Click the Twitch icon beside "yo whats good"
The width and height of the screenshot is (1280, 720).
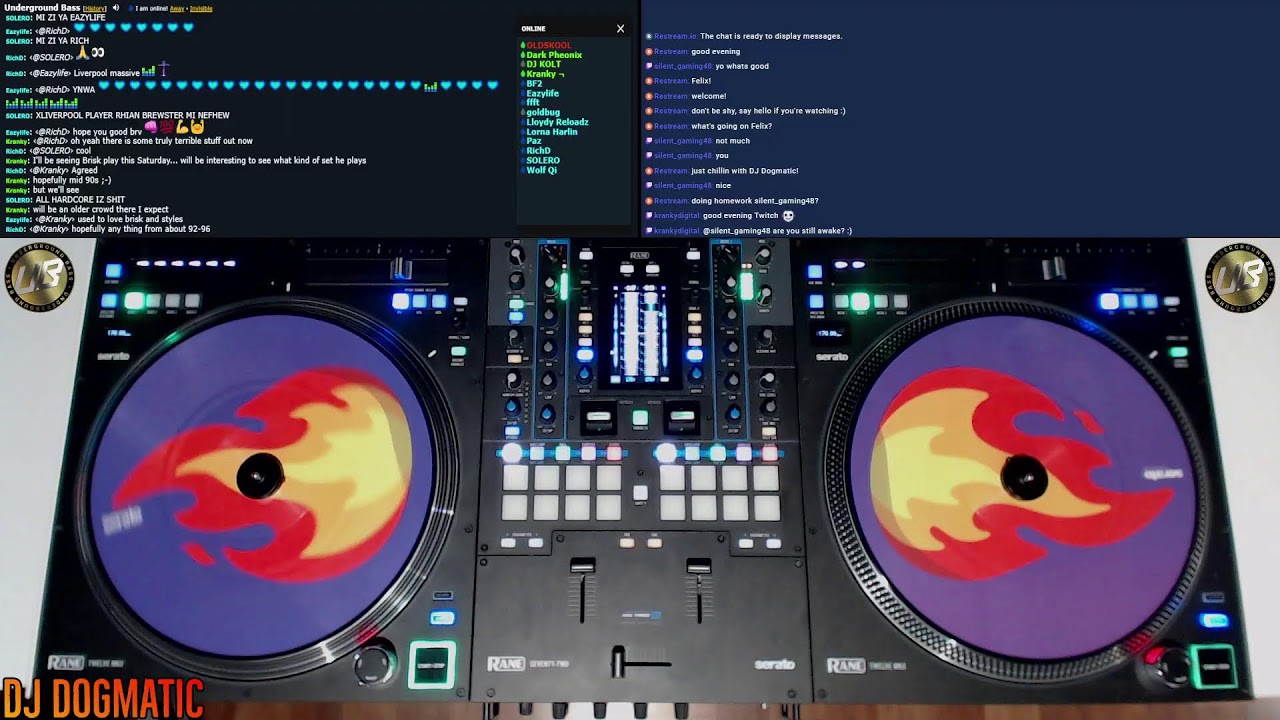point(650,66)
